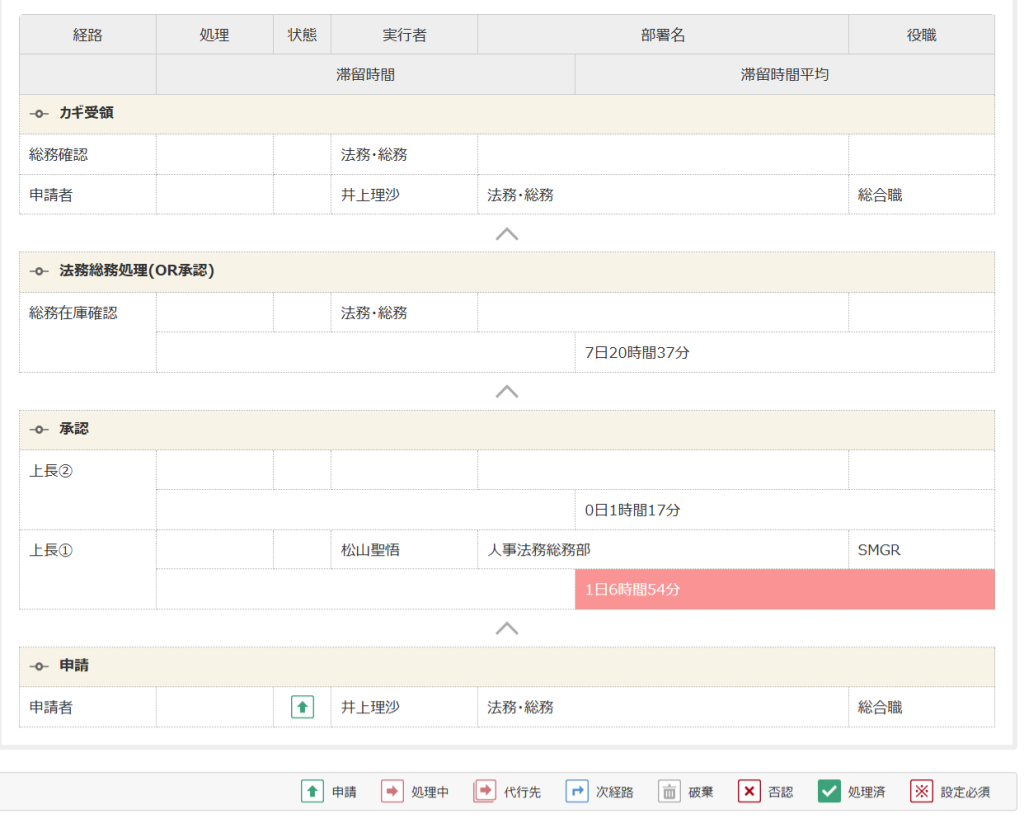Click the green 処理済 checkmark icon
The height and width of the screenshot is (823, 1024).
pos(829,791)
